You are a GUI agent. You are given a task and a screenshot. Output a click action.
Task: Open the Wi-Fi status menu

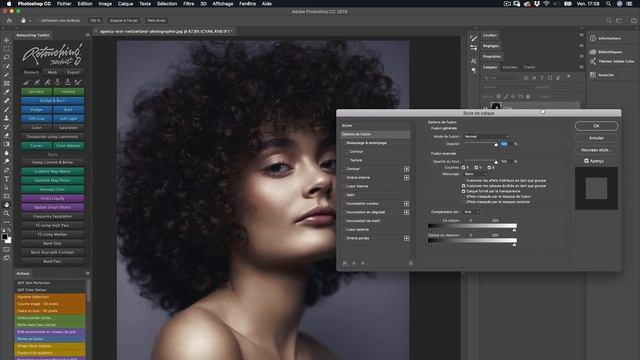pyautogui.click(x=546, y=4)
